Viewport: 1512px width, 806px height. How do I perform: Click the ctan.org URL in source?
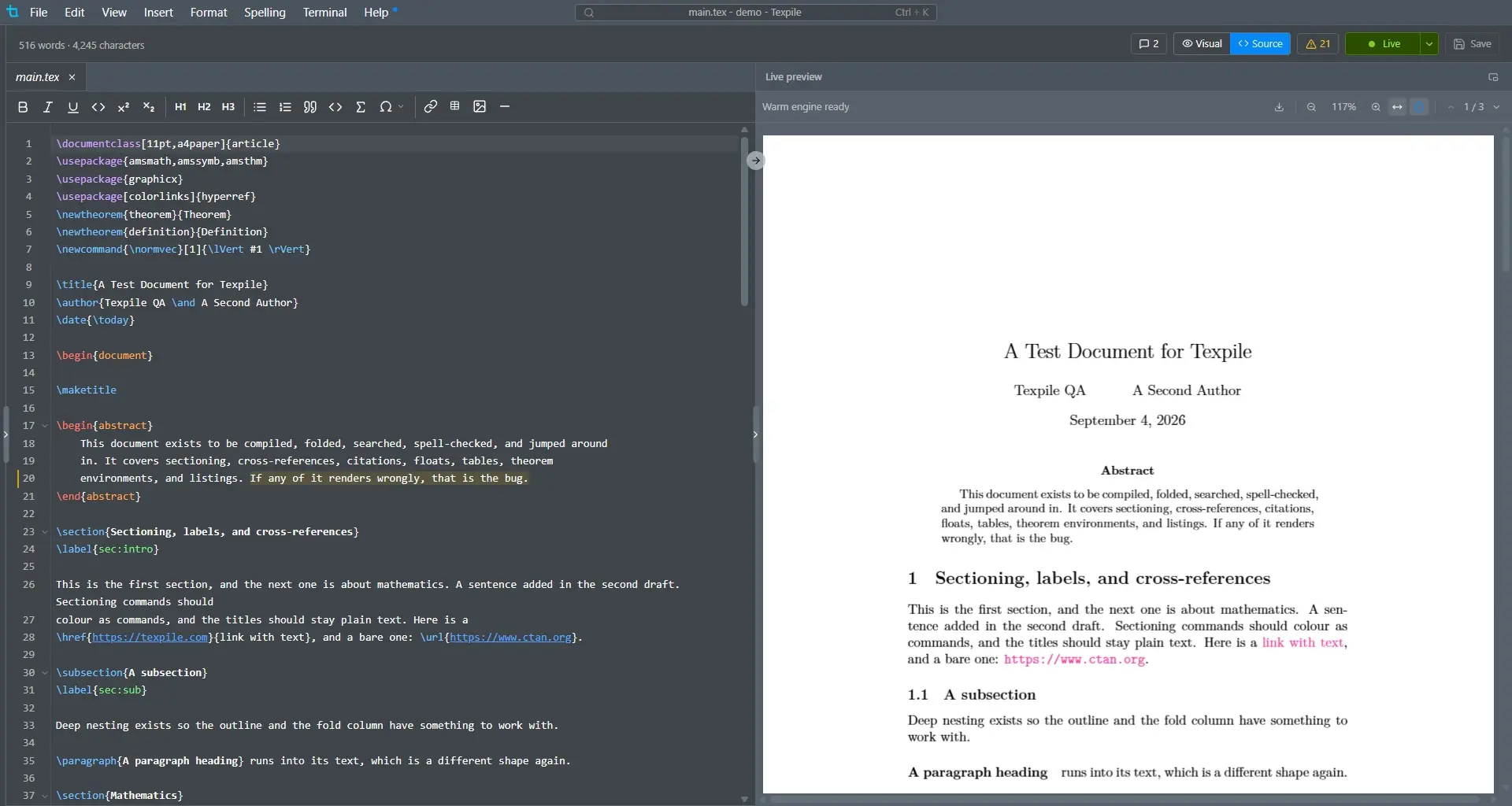[510, 638]
